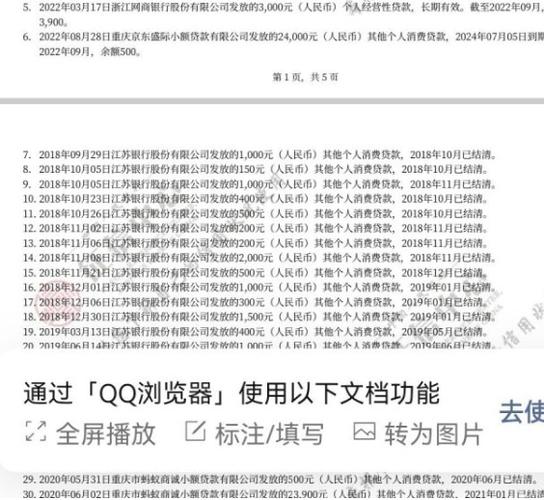Select loan entry 7 dated 2018年09月29日
This screenshot has width=544, height=500.
(x=260, y=154)
